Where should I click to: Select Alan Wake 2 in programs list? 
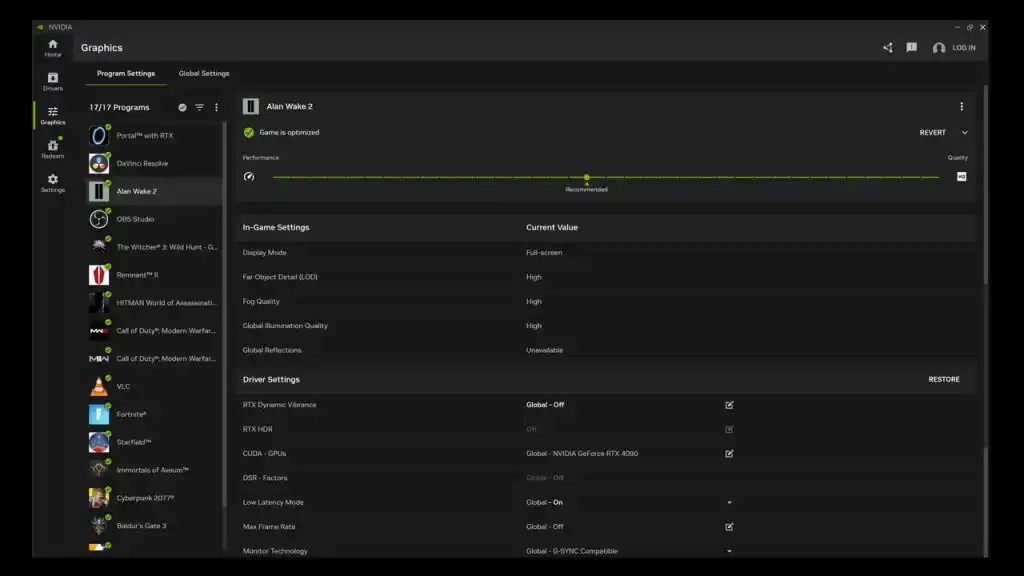(154, 191)
